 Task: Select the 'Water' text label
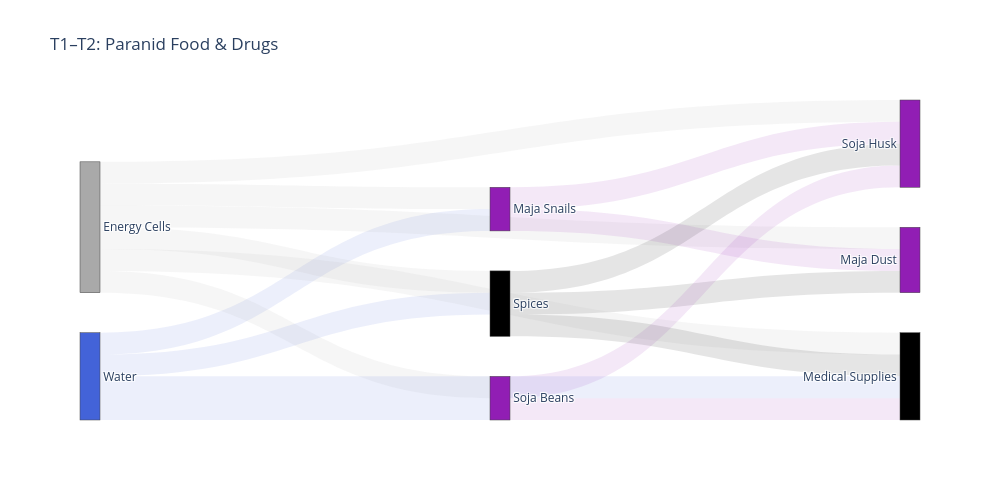tap(120, 377)
